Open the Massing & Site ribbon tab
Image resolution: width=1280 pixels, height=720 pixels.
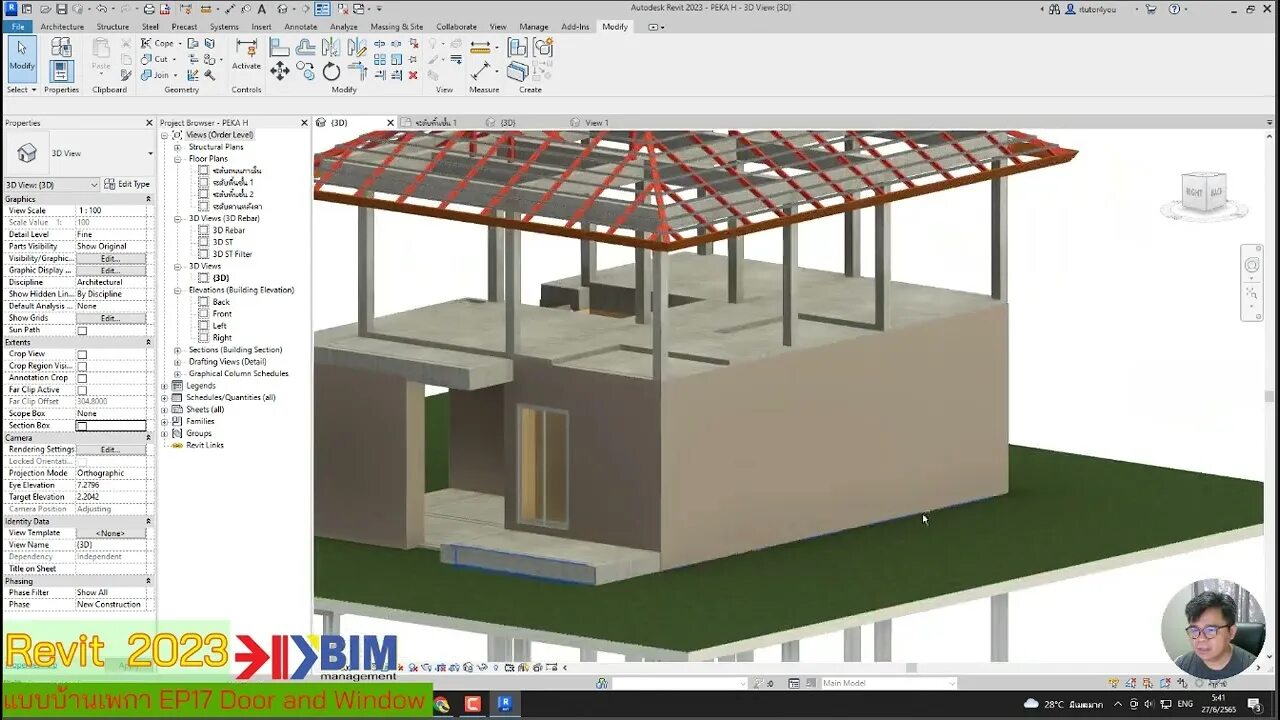(397, 27)
